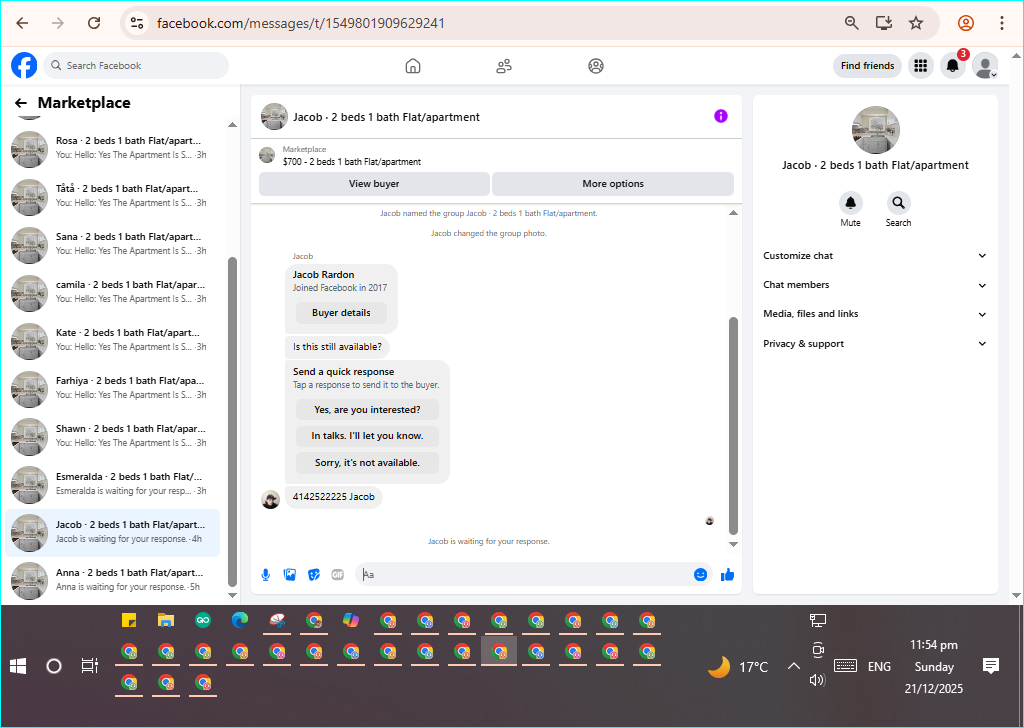The width and height of the screenshot is (1024, 728).
Task: Click the listing thumbnail beside '$700 - 2 beds'
Action: coord(267,155)
